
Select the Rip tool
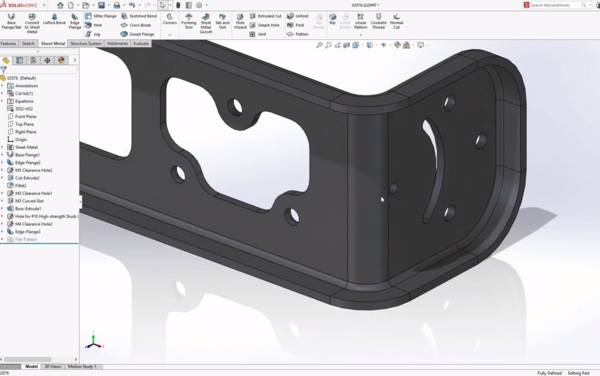pyautogui.click(x=333, y=20)
